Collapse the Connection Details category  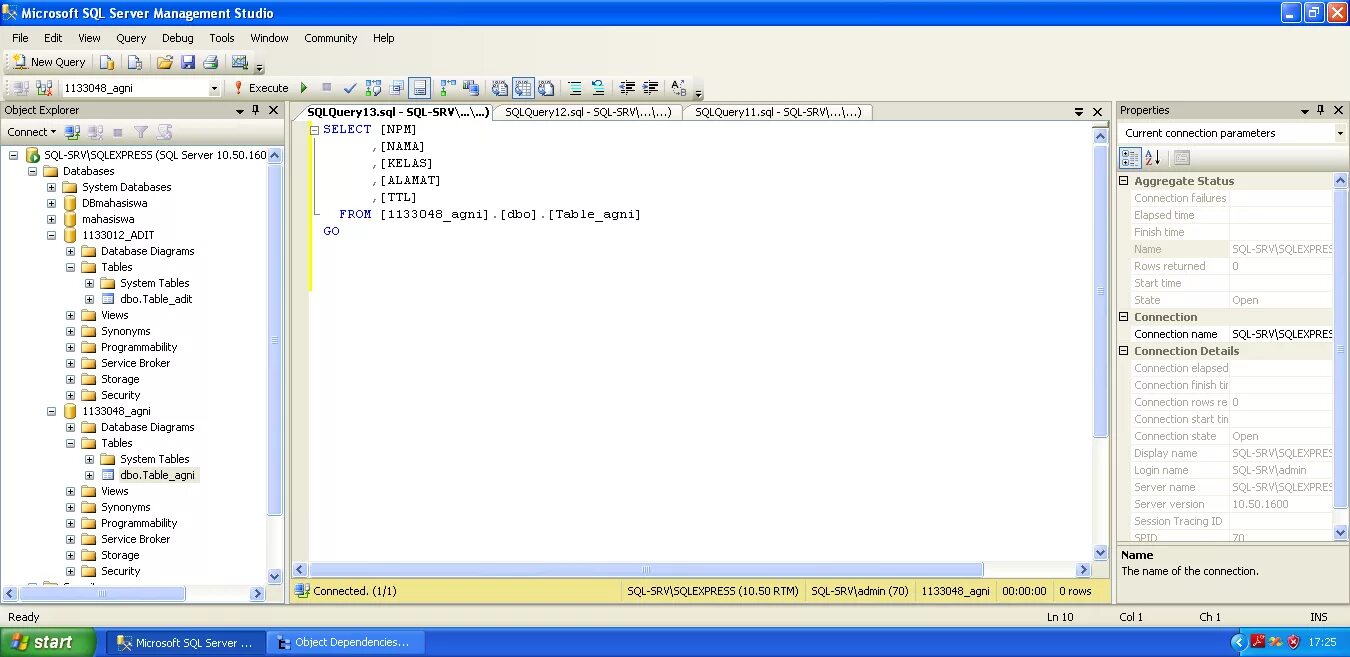(1124, 351)
